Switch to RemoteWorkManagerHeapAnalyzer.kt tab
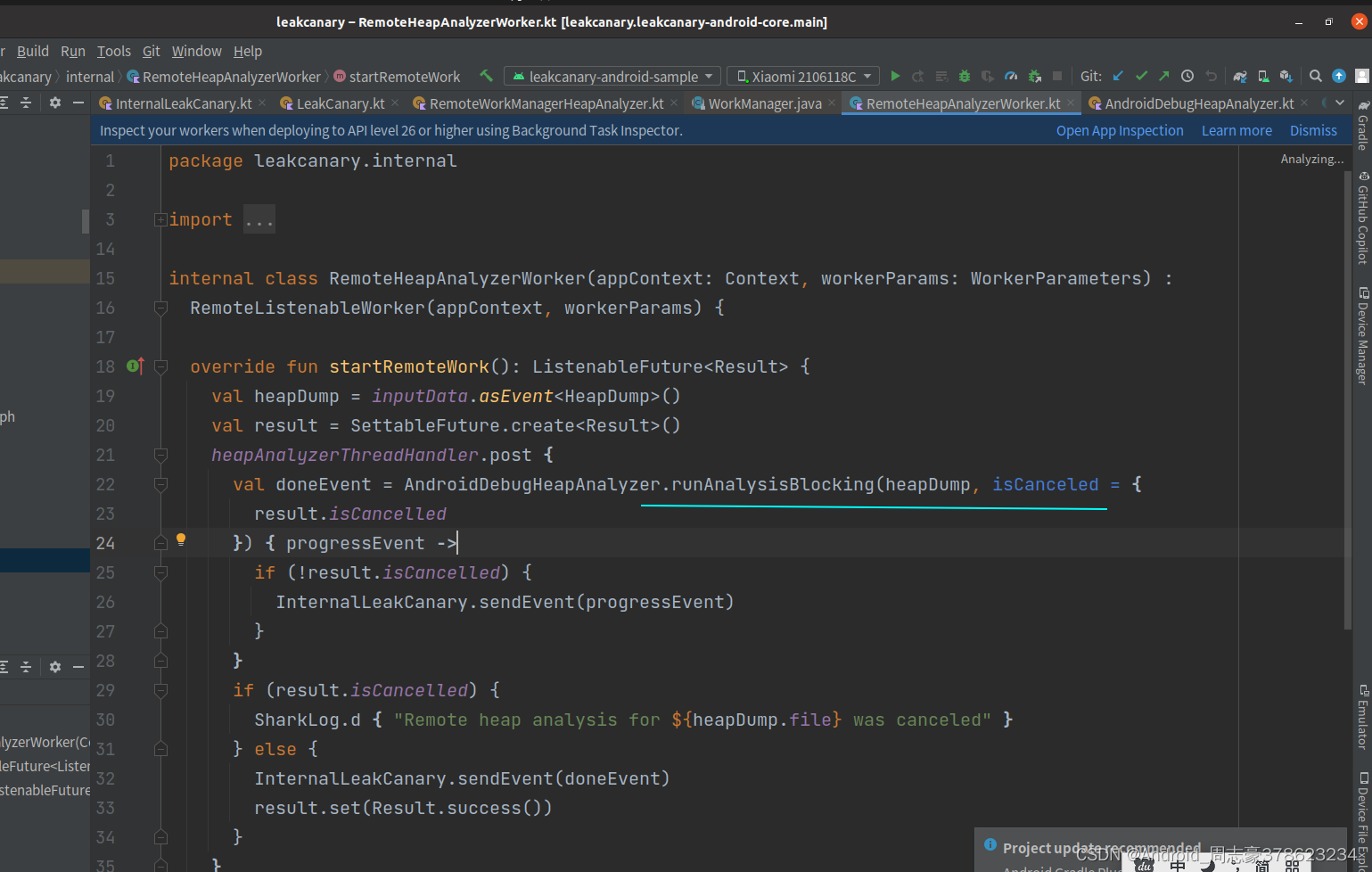 (546, 103)
